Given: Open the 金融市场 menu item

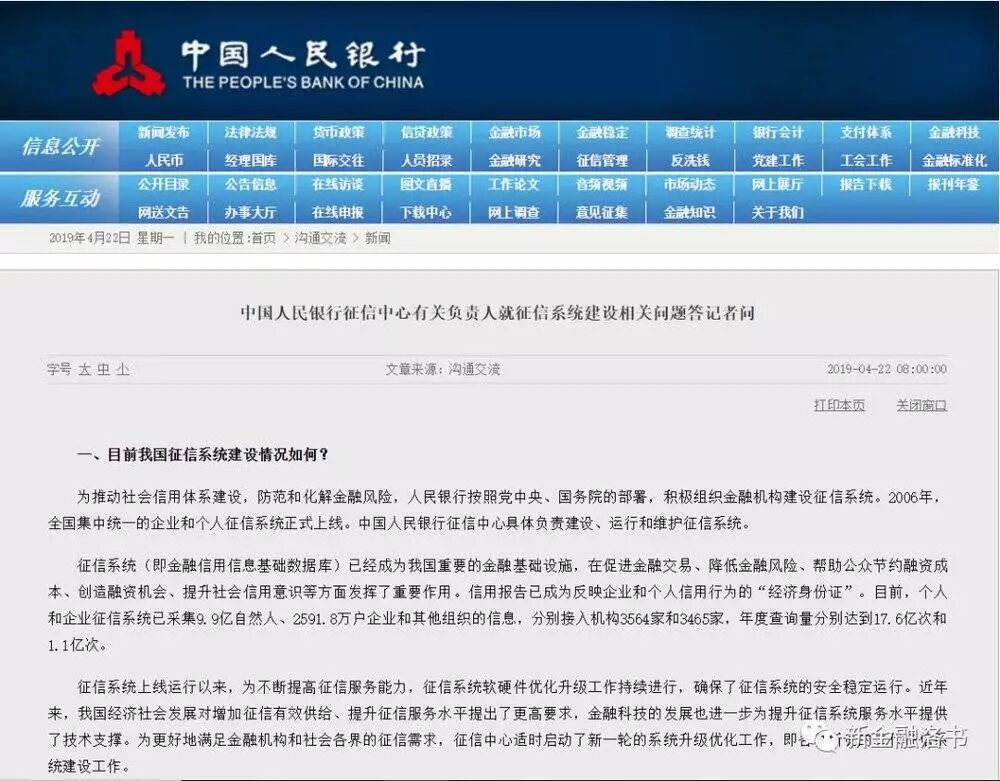Looking at the screenshot, I should click(x=514, y=133).
